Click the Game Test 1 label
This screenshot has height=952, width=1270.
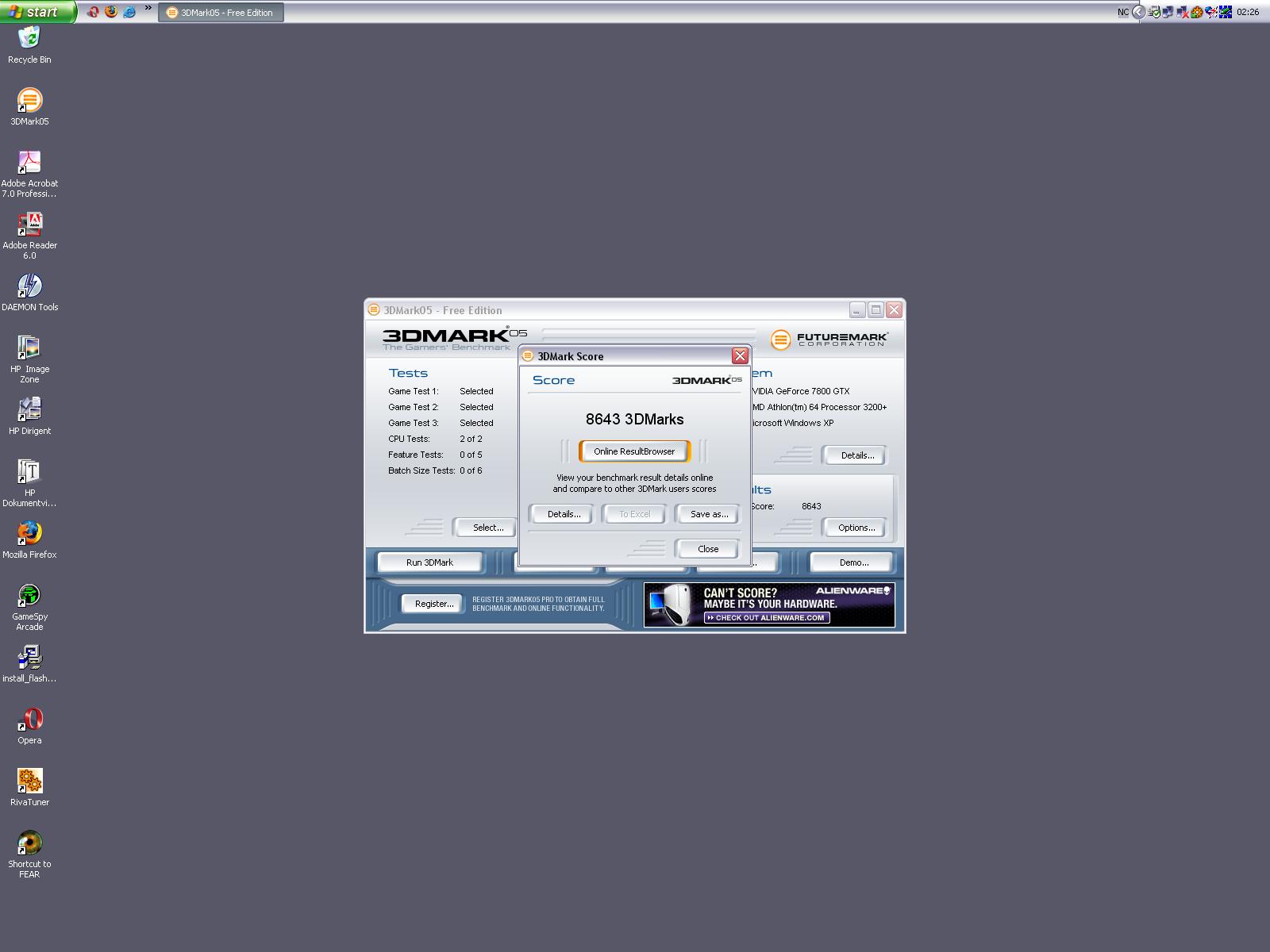pos(413,391)
